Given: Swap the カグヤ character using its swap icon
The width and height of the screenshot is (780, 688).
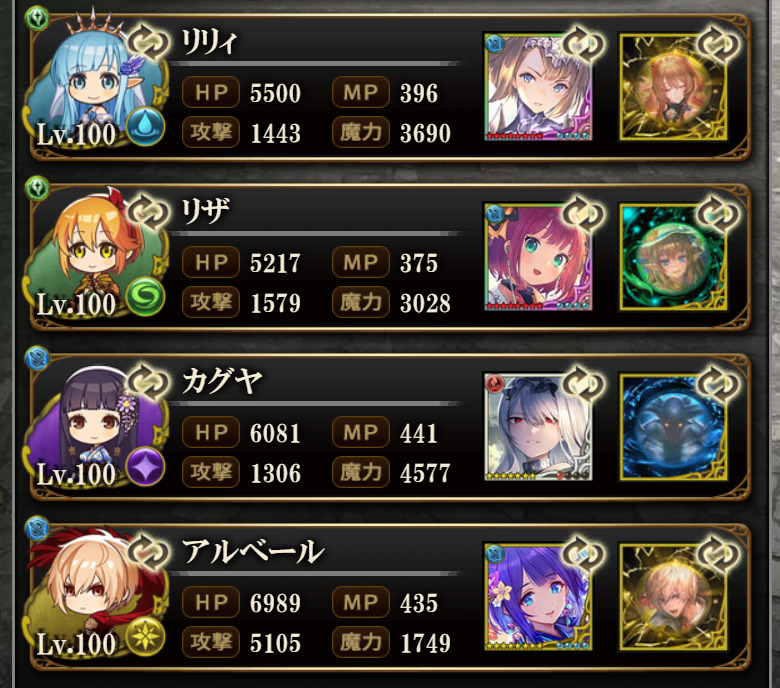Looking at the screenshot, I should point(148,383).
